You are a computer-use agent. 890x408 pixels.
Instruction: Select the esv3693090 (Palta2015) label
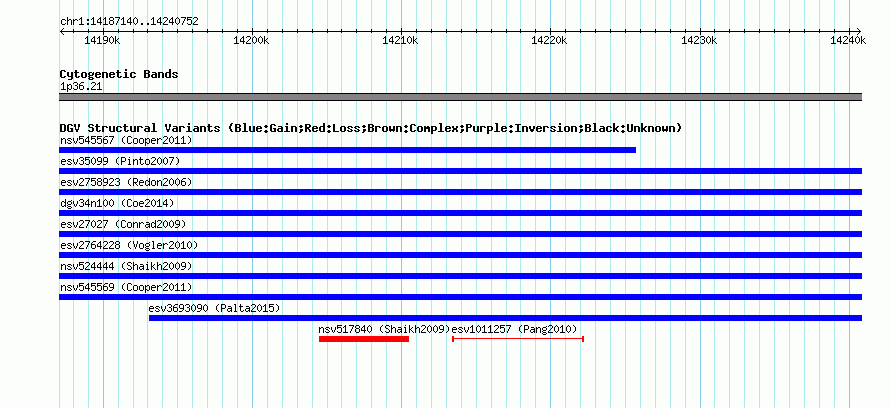click(215, 308)
